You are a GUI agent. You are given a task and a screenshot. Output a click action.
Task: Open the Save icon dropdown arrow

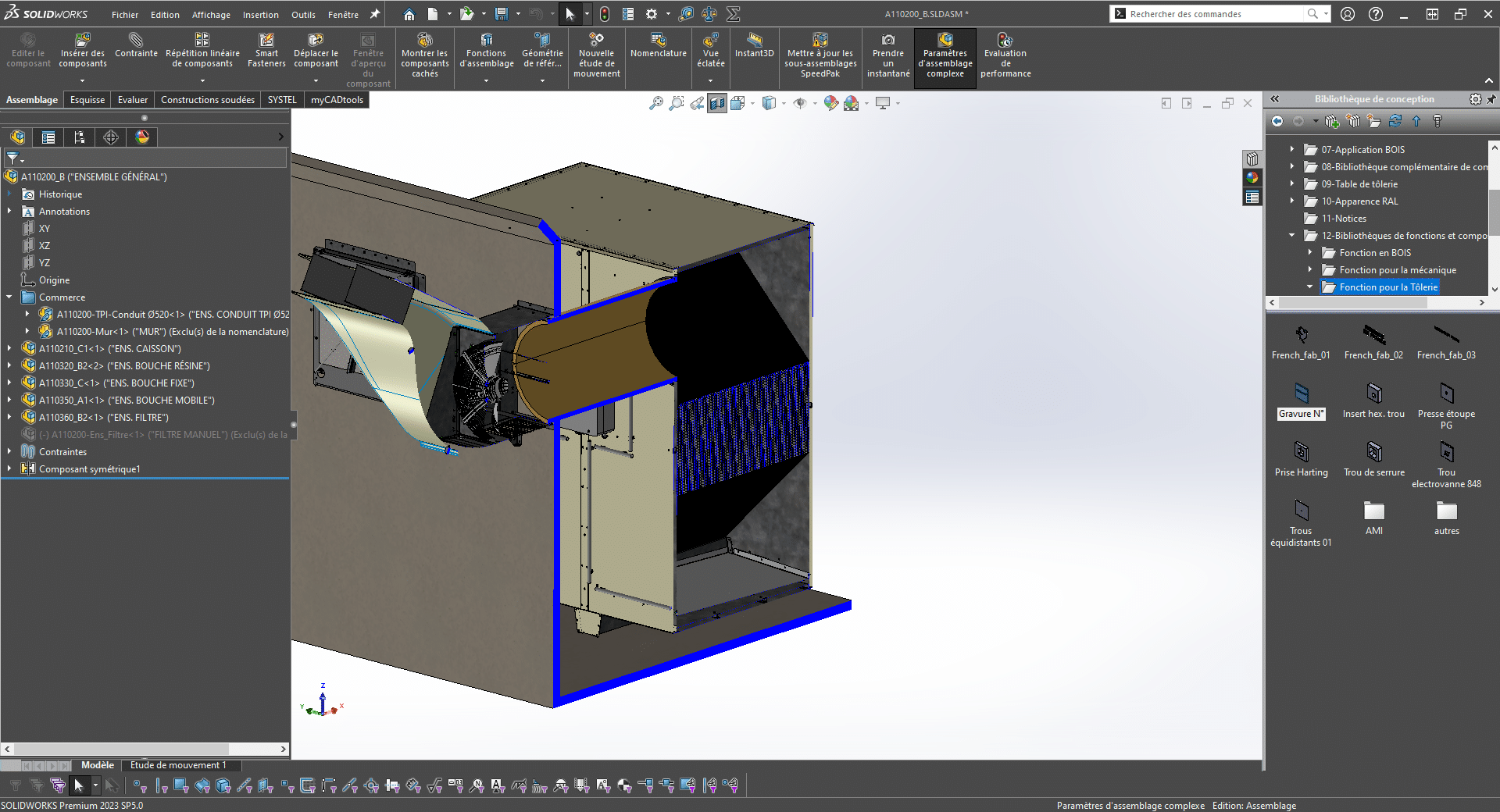click(x=518, y=14)
